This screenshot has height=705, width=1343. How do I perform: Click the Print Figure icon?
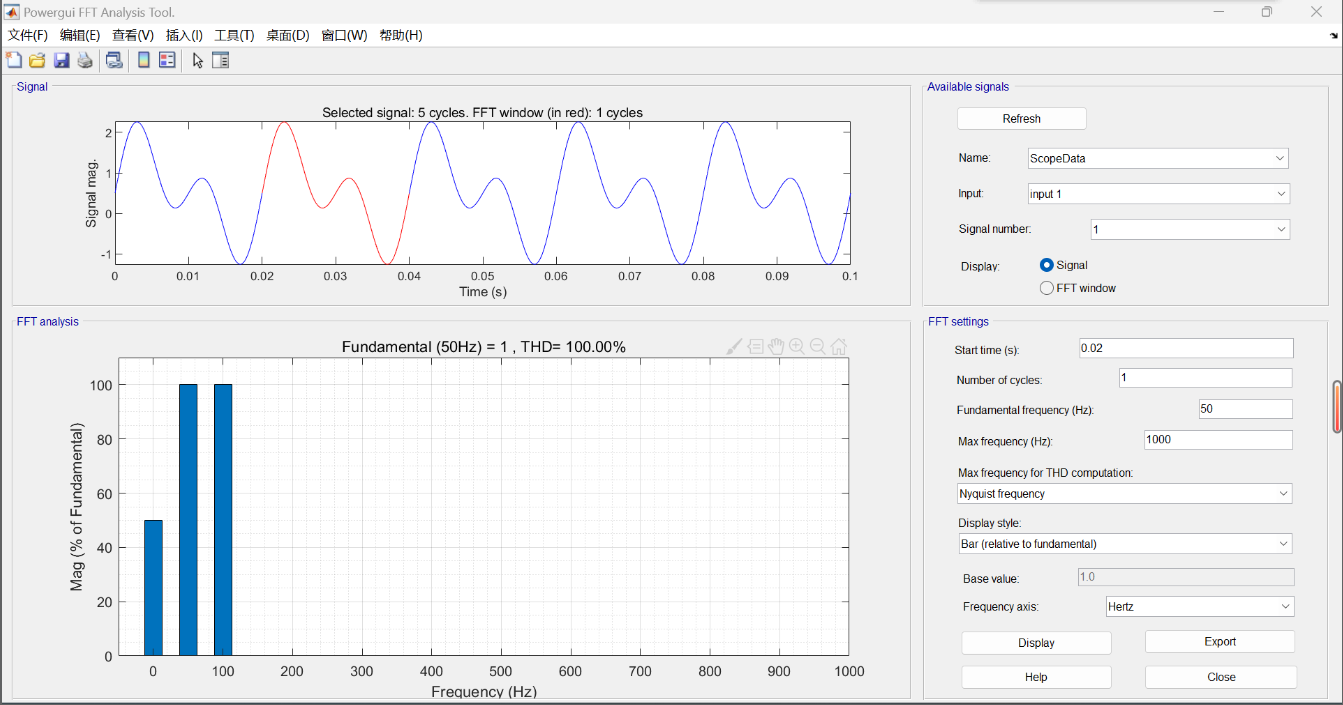(x=85, y=60)
